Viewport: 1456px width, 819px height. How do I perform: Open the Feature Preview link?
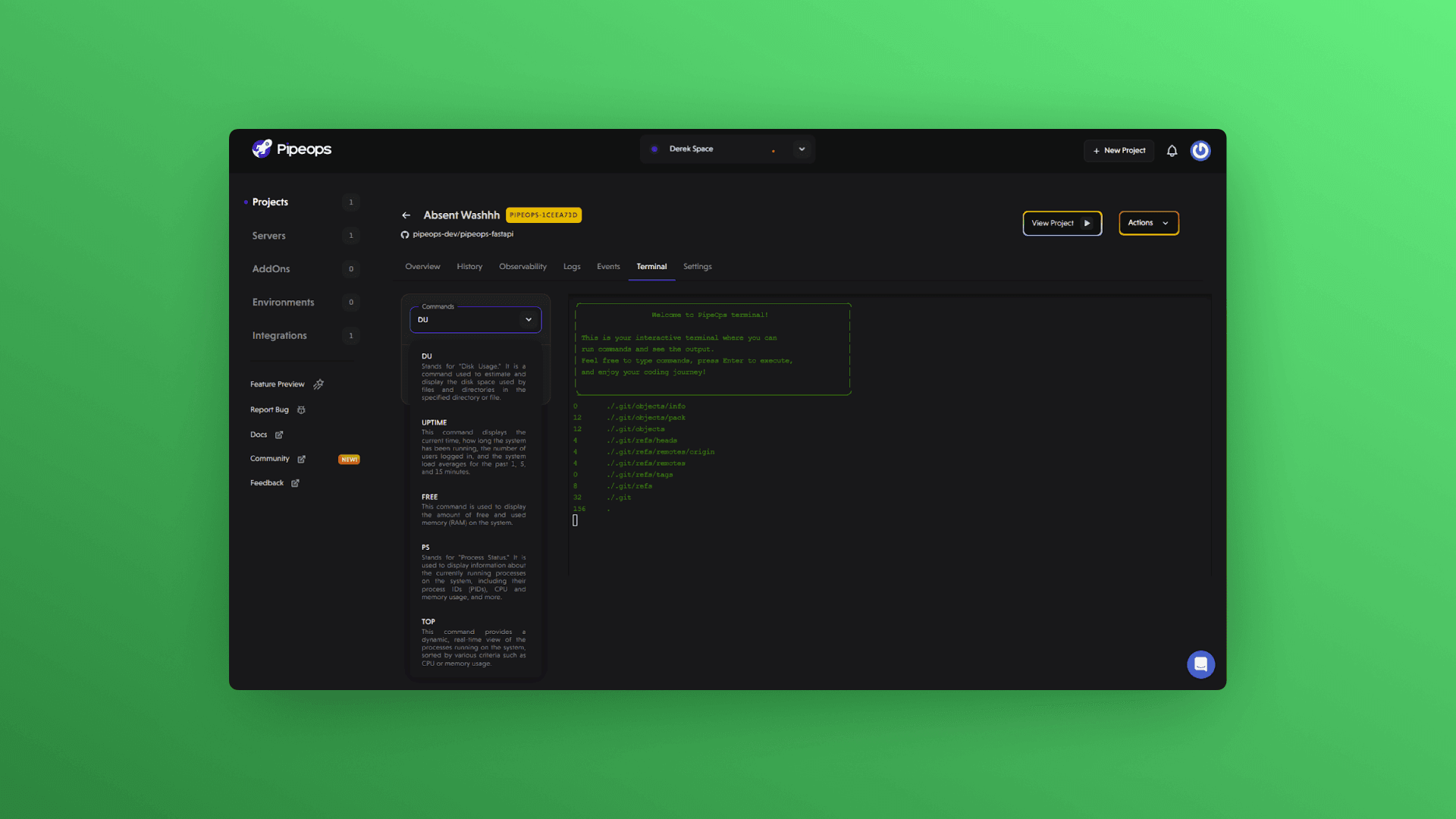click(x=277, y=384)
